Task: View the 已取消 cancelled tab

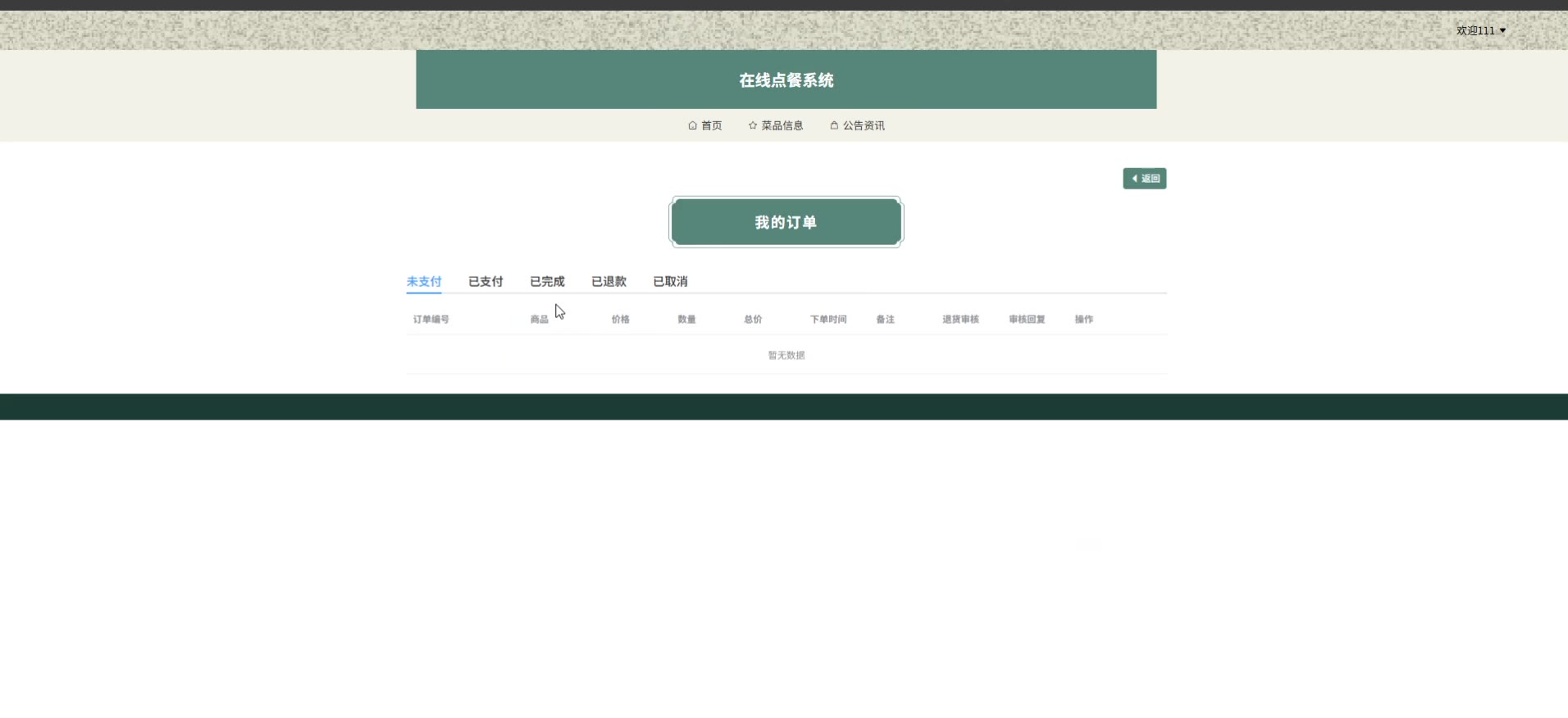Action: [670, 281]
